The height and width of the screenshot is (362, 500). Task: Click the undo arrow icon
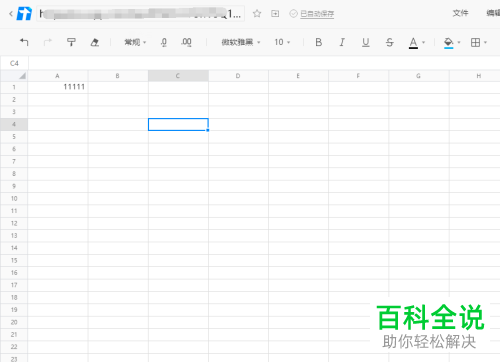point(24,42)
